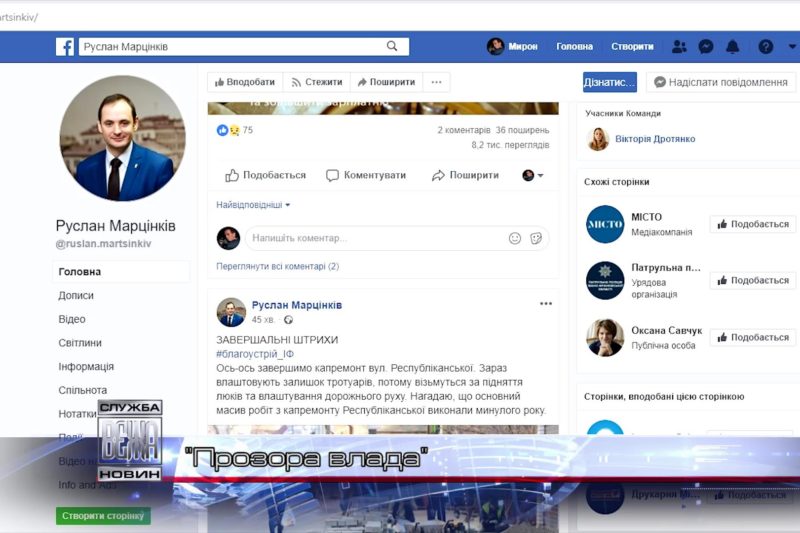Click the @ruslan.martsinkiv username
Image resolution: width=800 pixels, height=533 pixels.
point(104,244)
